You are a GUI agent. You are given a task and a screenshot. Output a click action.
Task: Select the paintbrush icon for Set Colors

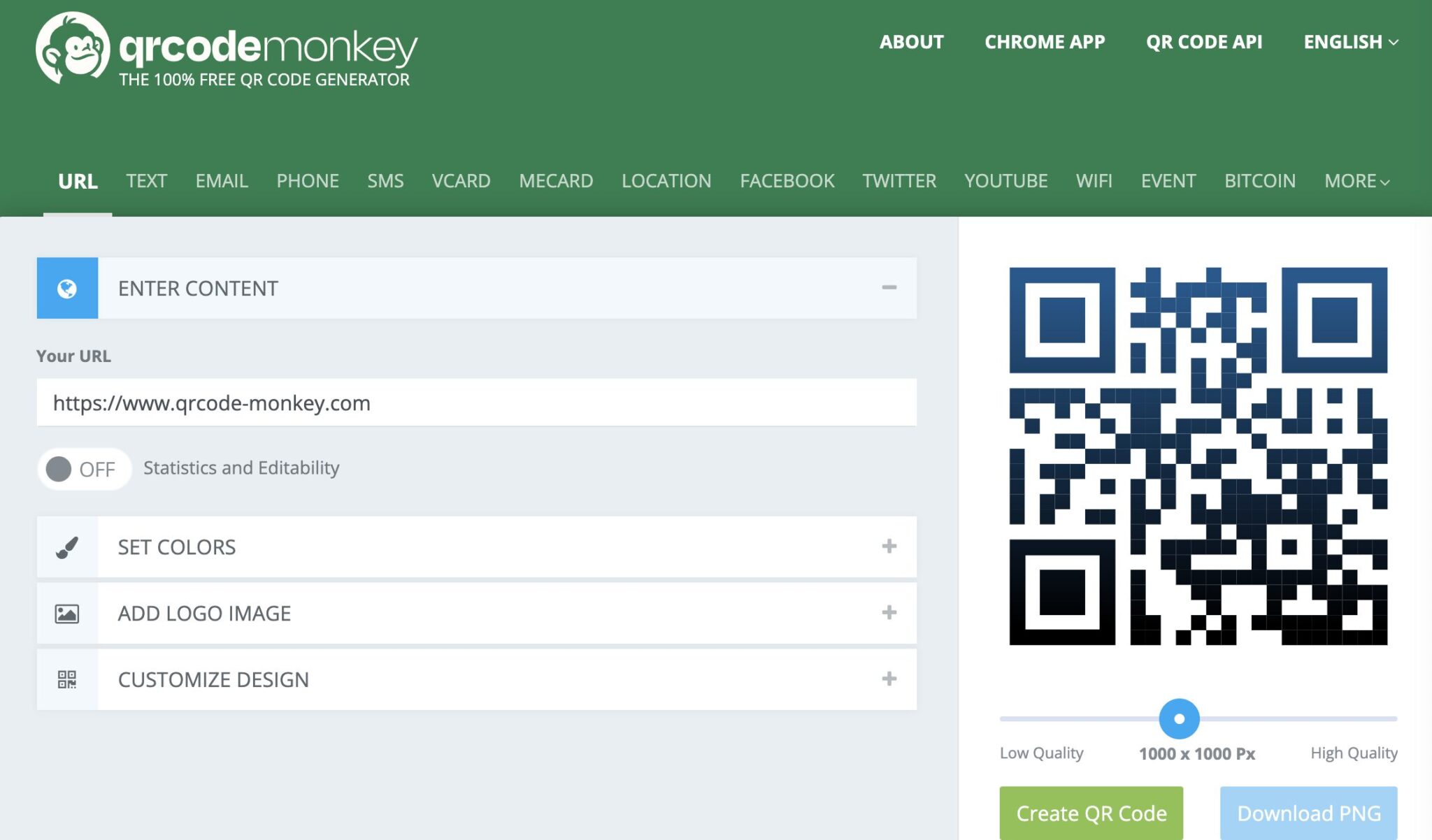pos(66,547)
